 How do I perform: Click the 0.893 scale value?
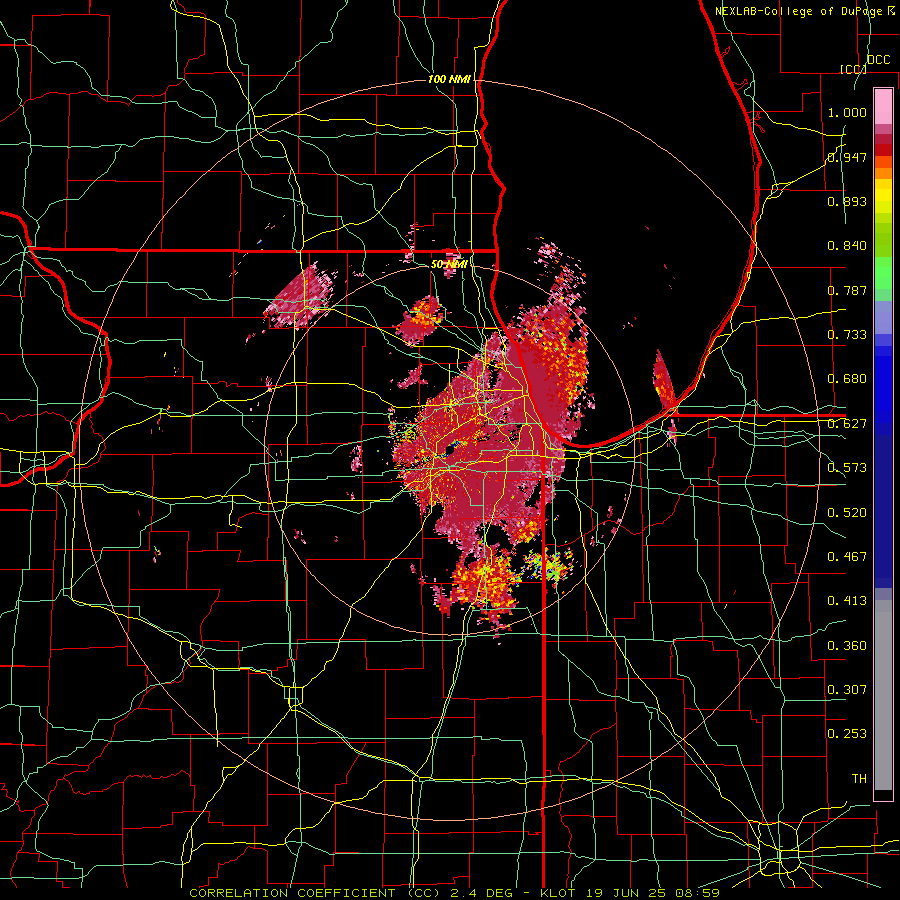pos(847,201)
